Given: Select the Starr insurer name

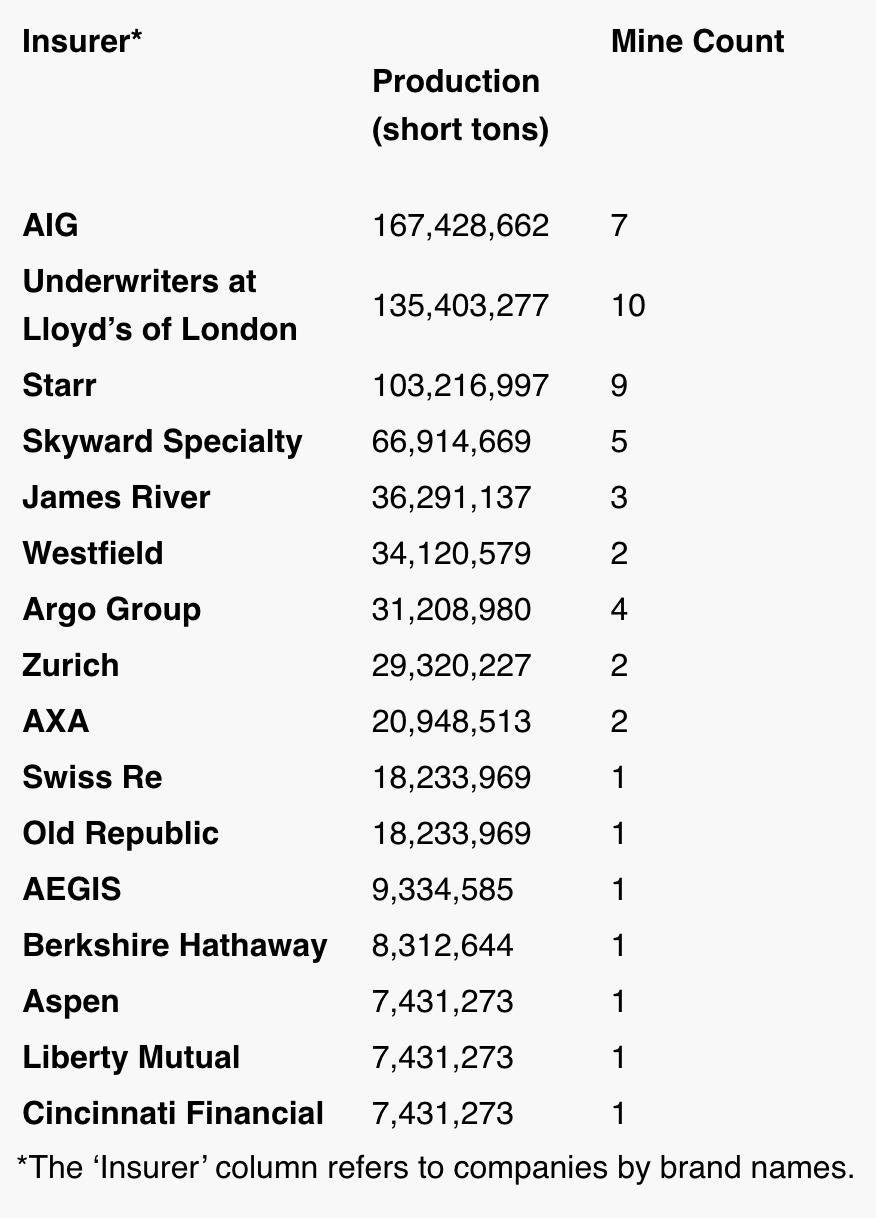Looking at the screenshot, I should [x=59, y=385].
